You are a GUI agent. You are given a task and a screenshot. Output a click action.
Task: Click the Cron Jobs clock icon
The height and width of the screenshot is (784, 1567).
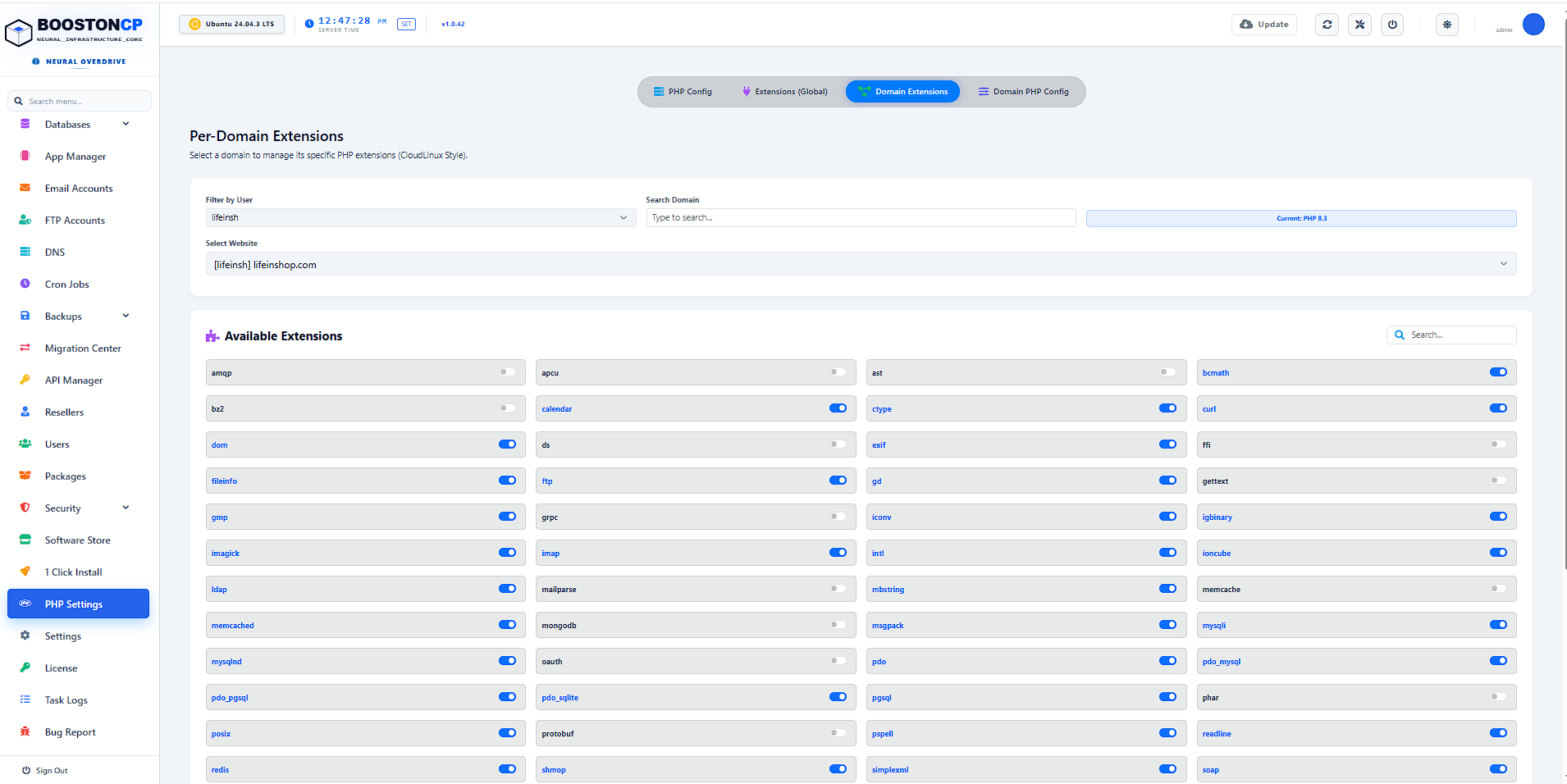25,284
